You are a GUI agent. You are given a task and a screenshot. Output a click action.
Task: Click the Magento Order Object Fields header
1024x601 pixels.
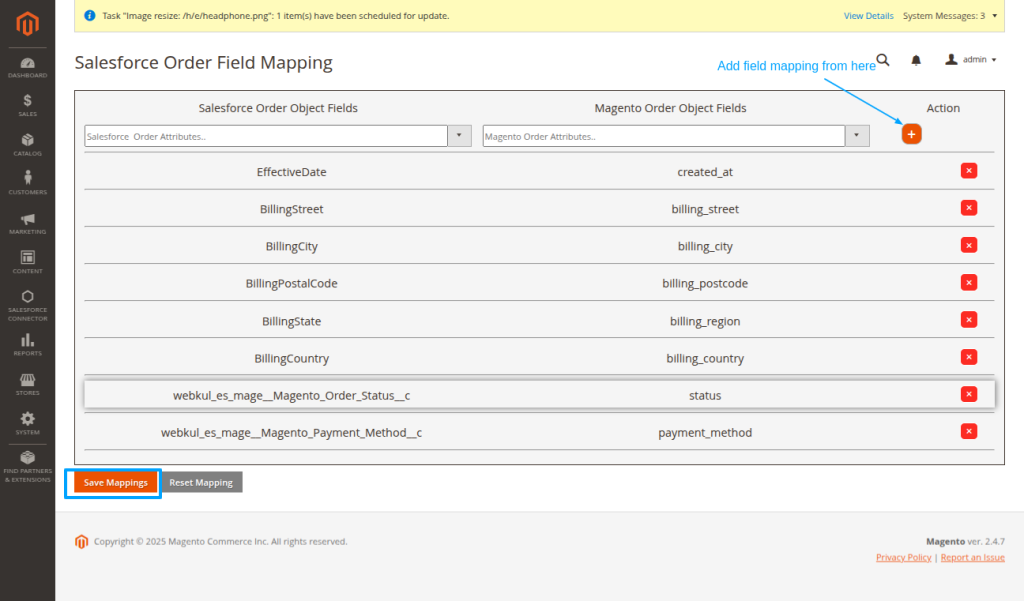671,108
